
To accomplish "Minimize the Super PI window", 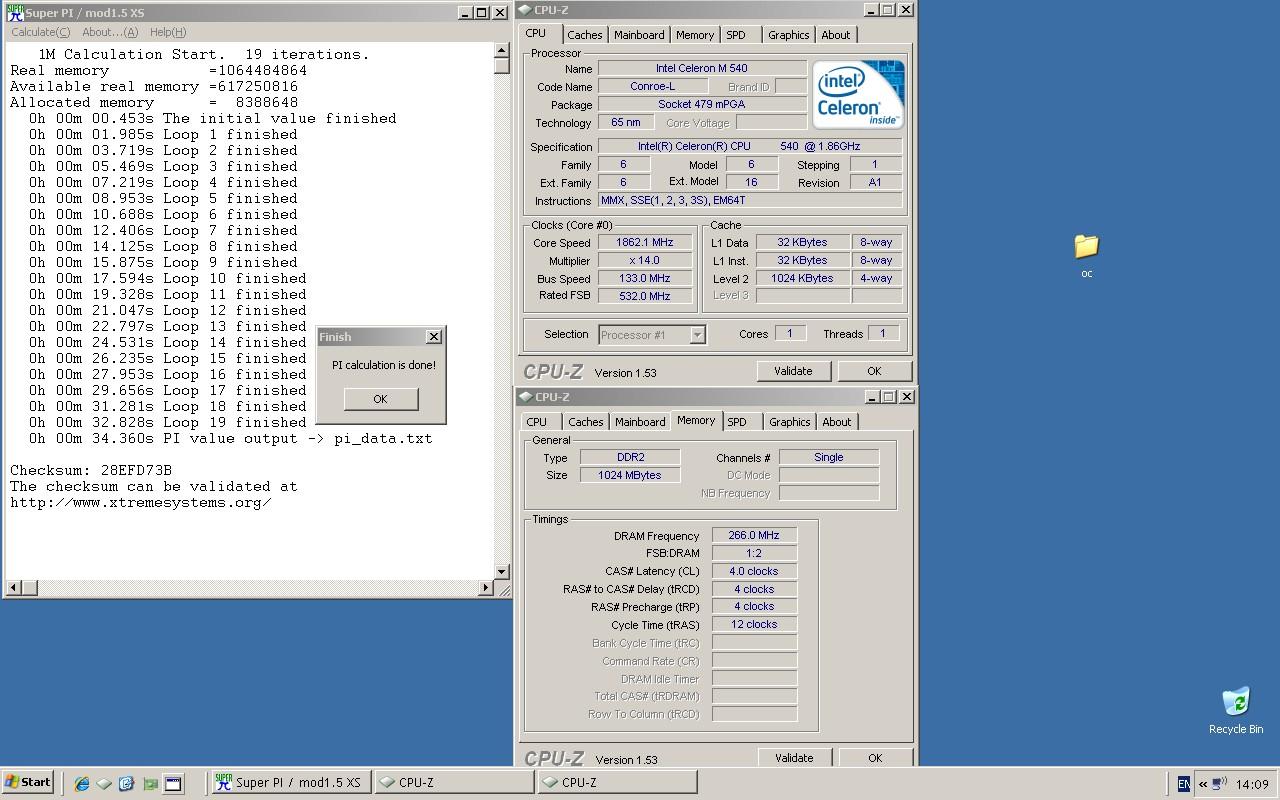I will [x=465, y=13].
